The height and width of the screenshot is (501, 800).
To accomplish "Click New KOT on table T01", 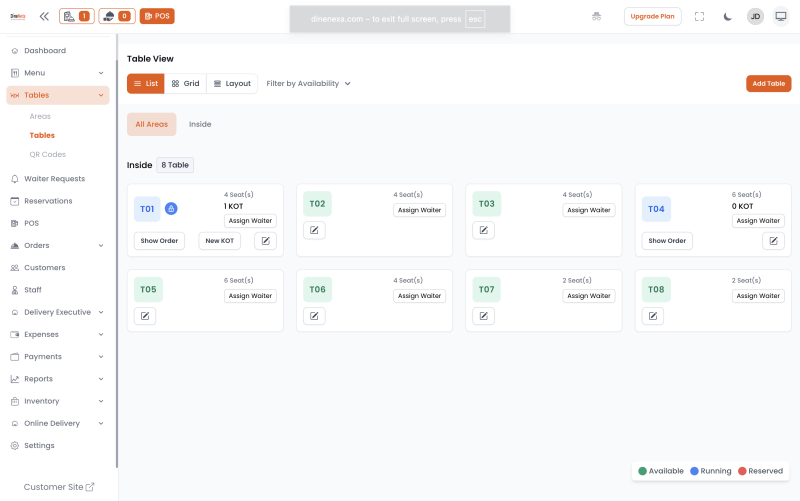I will click(219, 241).
